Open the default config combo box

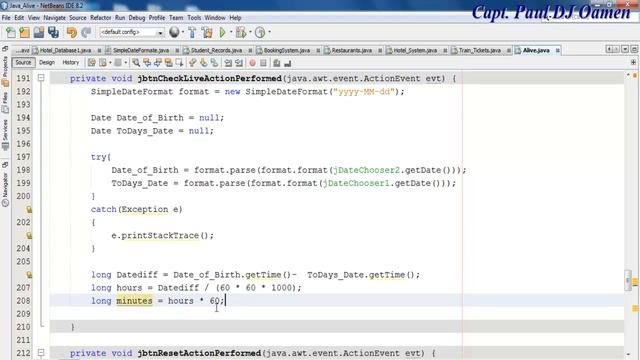click(131, 32)
